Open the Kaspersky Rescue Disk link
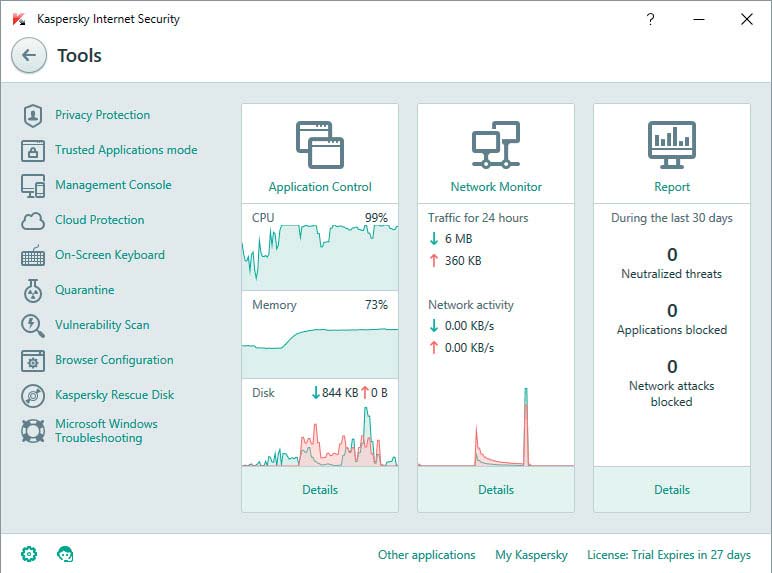 115,395
